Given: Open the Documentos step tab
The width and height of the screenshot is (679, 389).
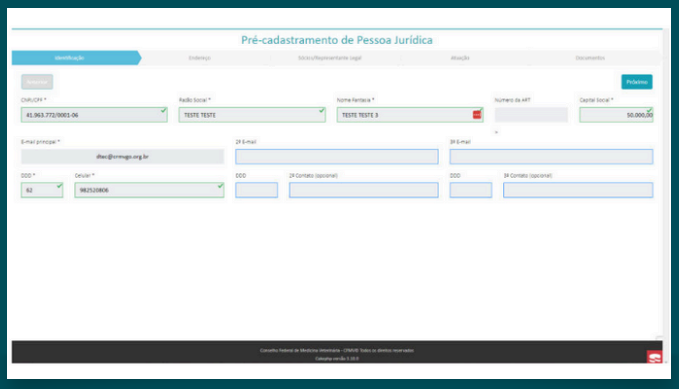Looking at the screenshot, I should point(590,58).
